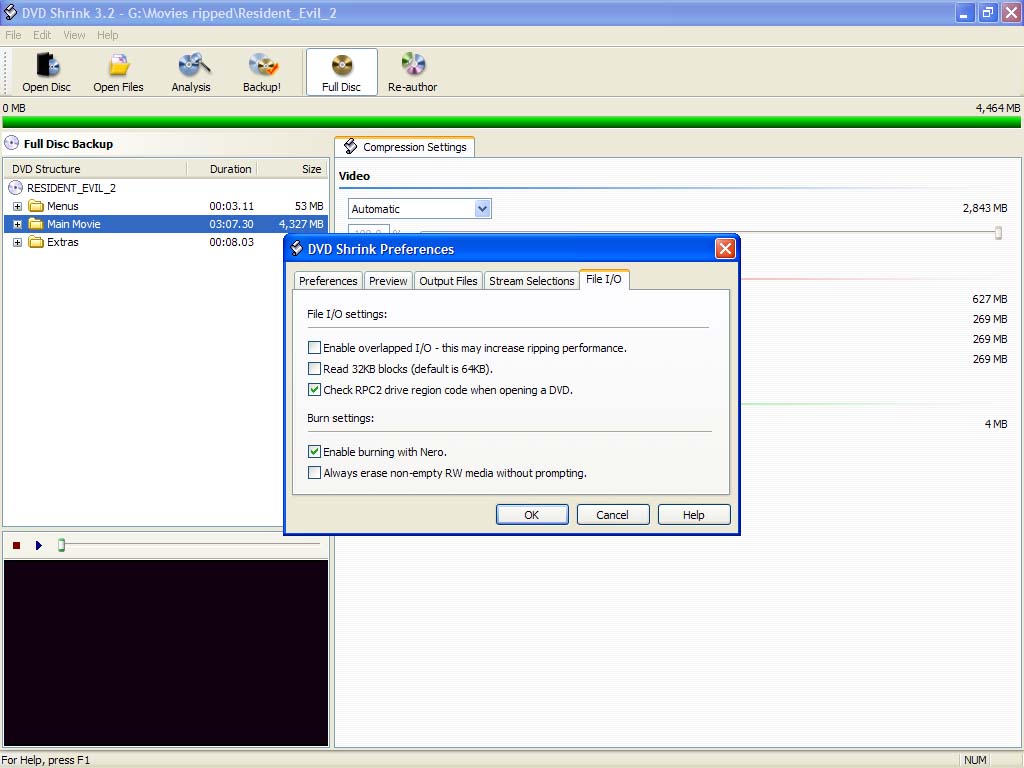Select the Compression Settings tab
Screen dimensions: 1024x768
pos(405,147)
